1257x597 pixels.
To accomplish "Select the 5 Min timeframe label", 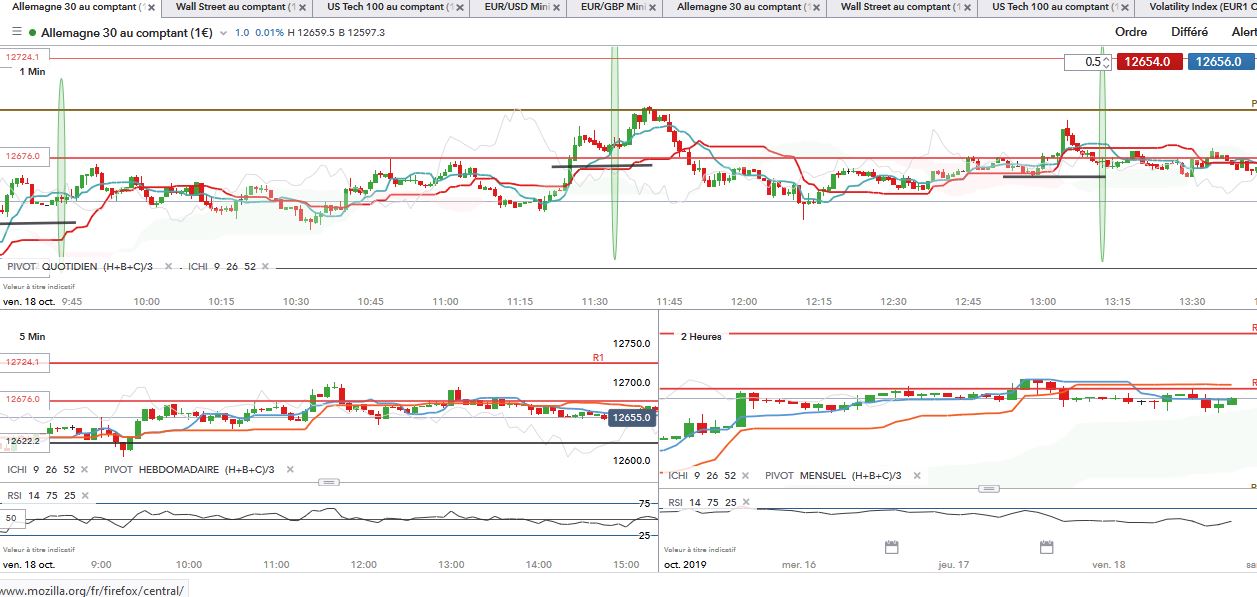I will [x=32, y=337].
